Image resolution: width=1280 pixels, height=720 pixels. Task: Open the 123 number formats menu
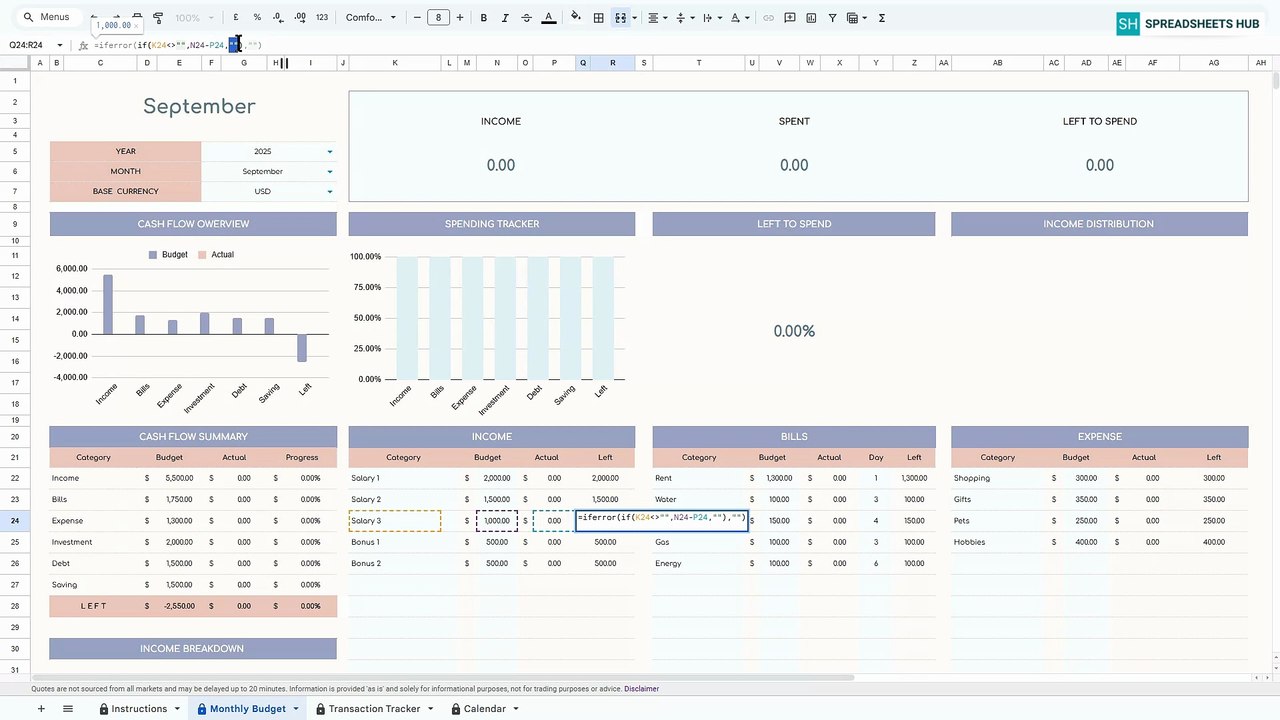pos(322,18)
